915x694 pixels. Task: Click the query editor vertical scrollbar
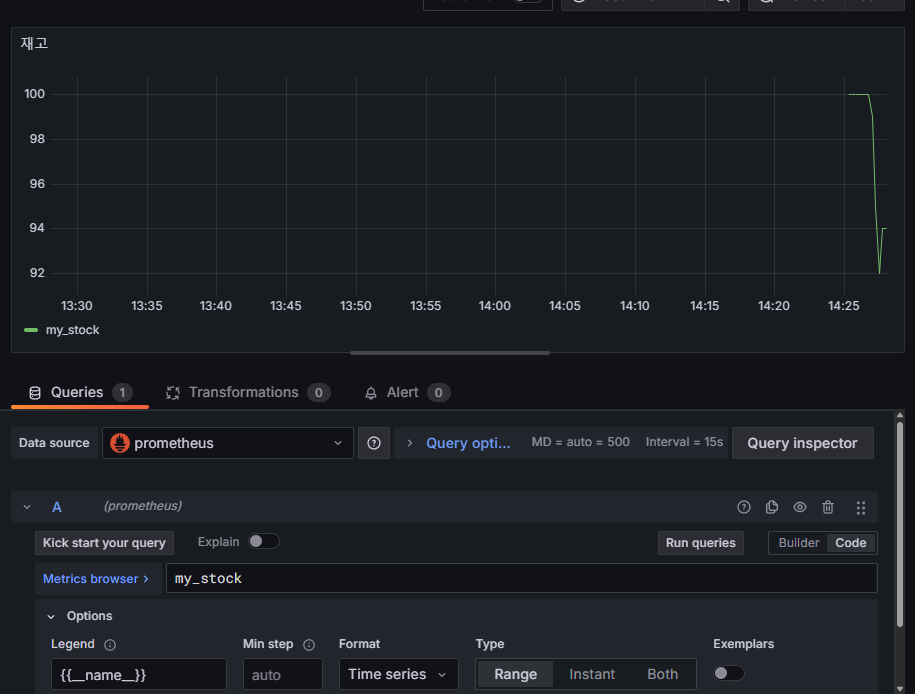(900, 525)
